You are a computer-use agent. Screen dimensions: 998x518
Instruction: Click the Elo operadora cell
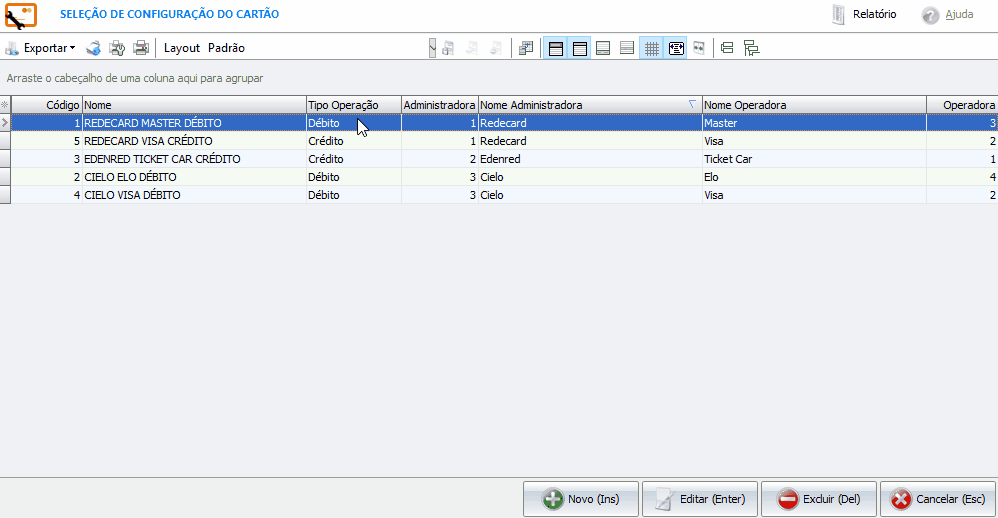tap(814, 177)
